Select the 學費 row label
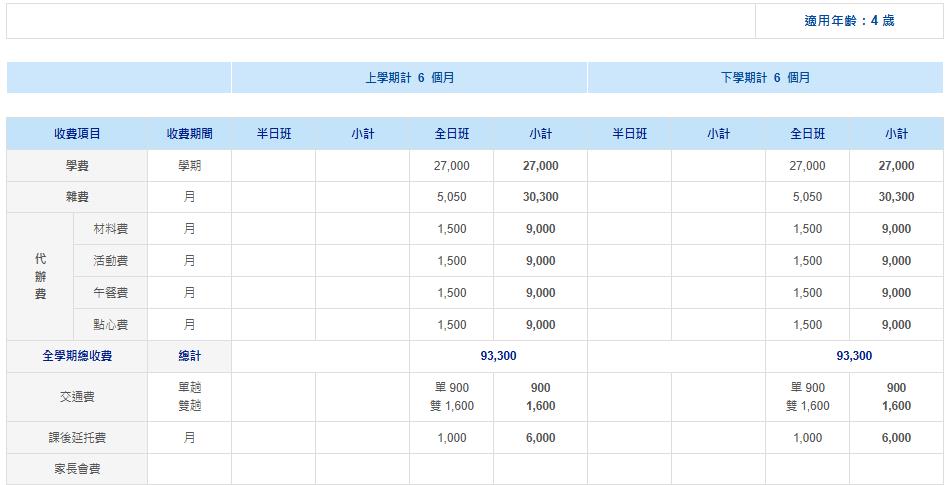The image size is (950, 485). tap(77, 166)
